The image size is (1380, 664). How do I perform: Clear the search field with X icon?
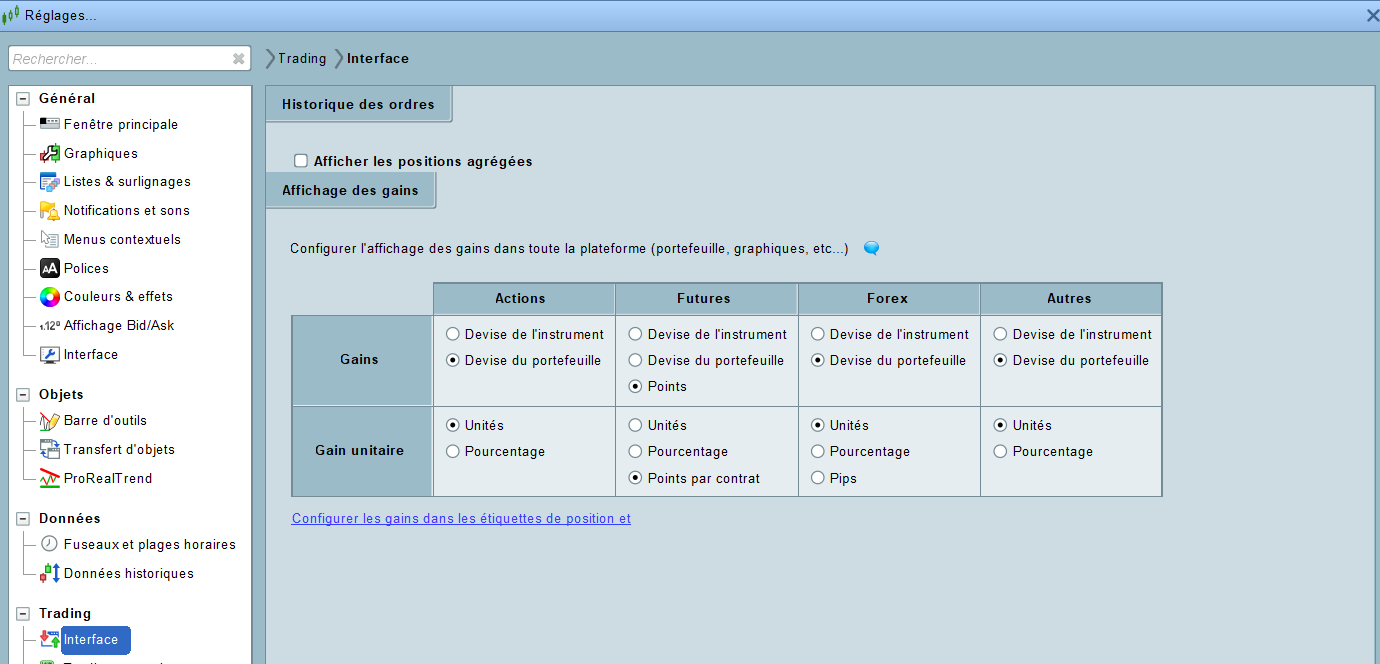pos(238,59)
